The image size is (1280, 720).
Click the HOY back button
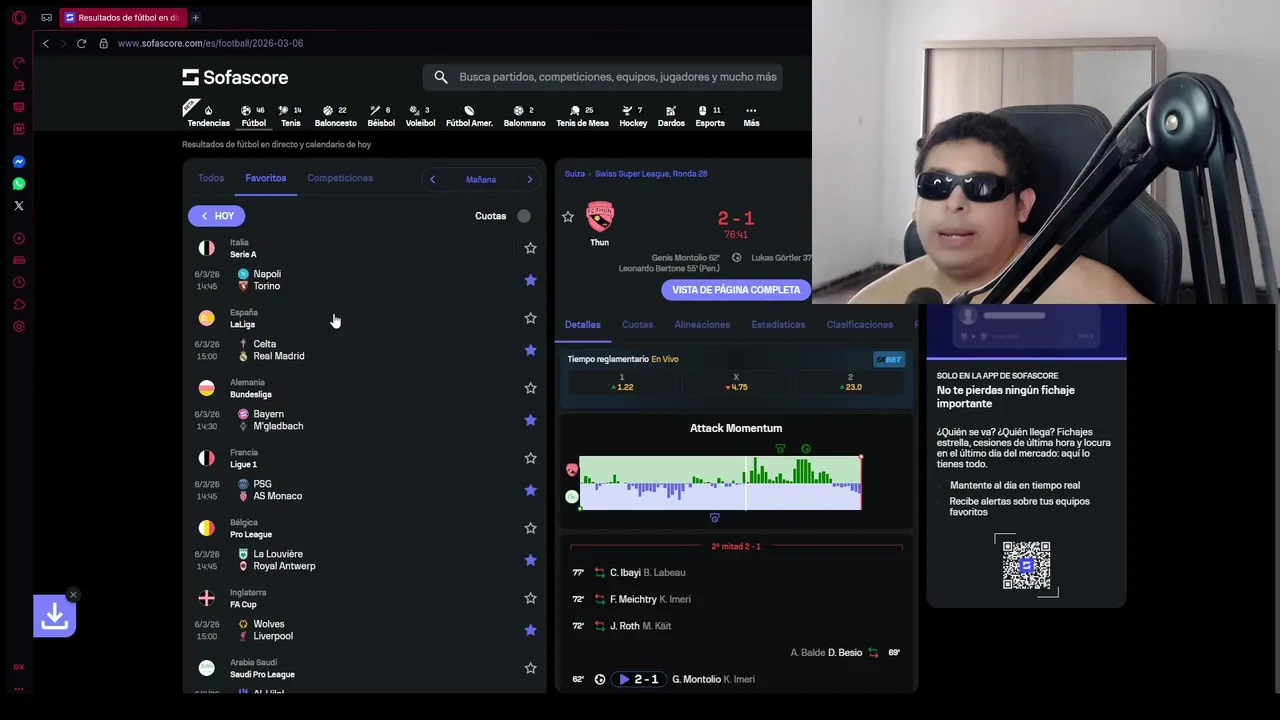click(x=217, y=216)
